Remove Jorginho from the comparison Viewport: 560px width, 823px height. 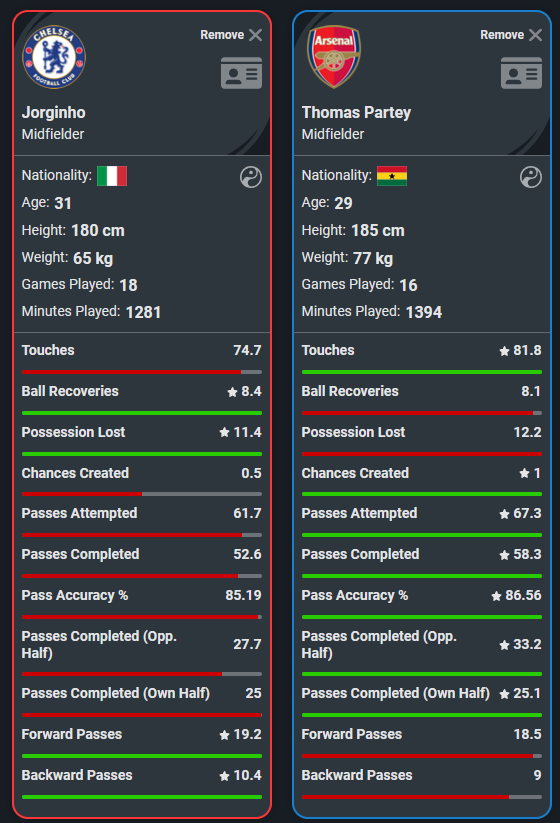(x=231, y=35)
